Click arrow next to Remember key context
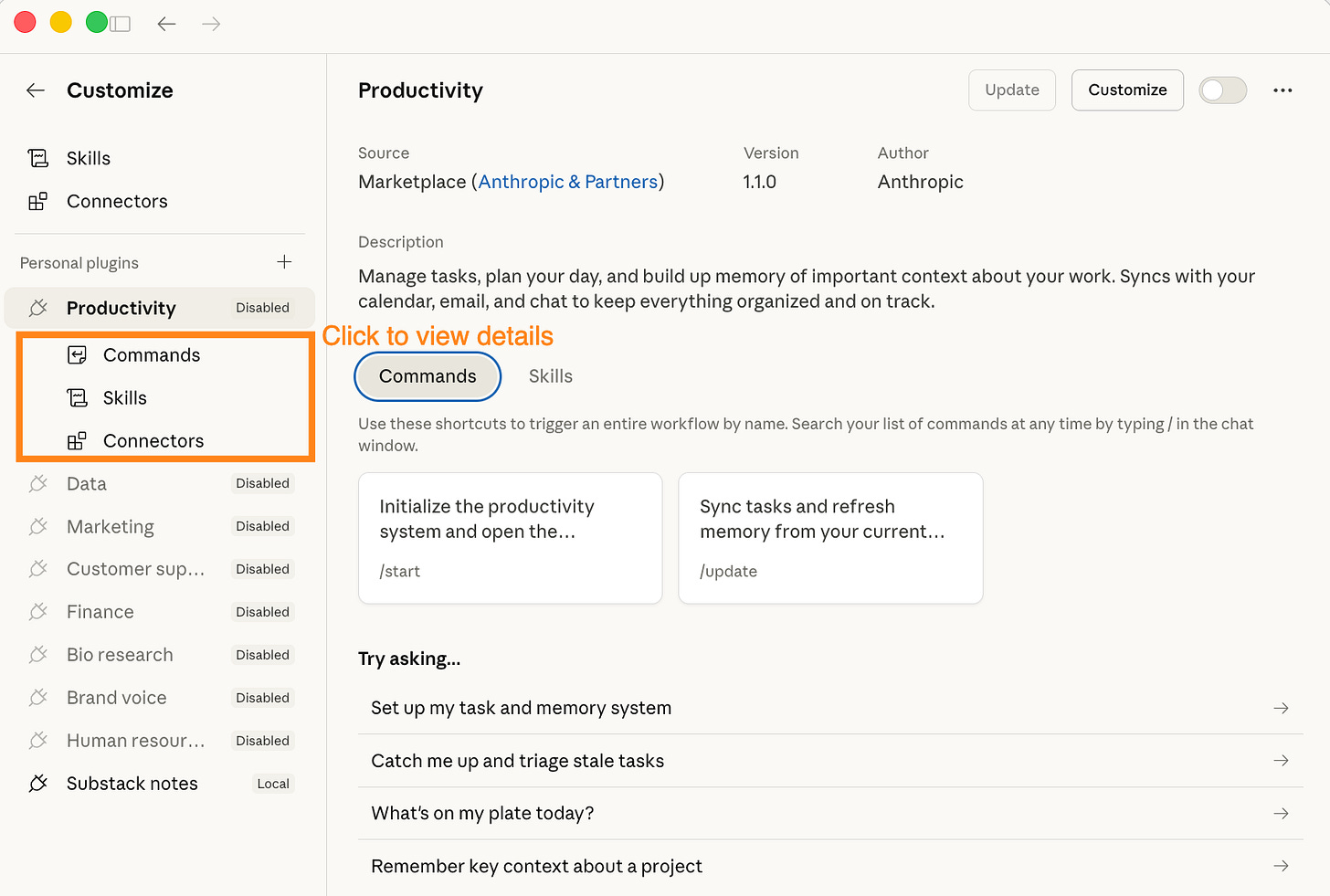This screenshot has height=896, width=1330. tap(1282, 866)
